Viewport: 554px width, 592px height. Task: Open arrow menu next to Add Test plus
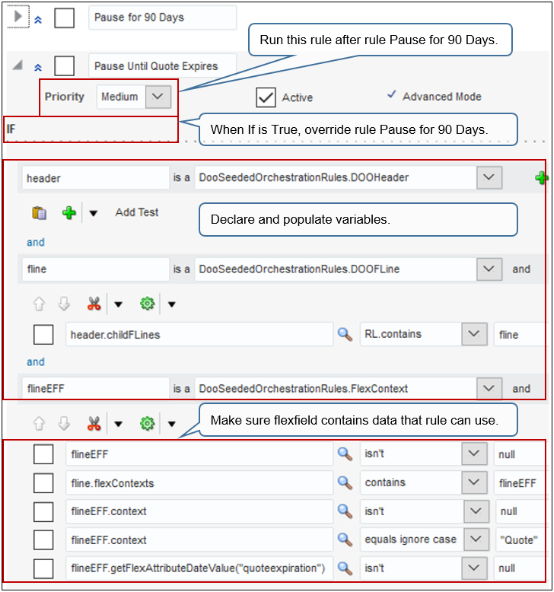pos(93,213)
